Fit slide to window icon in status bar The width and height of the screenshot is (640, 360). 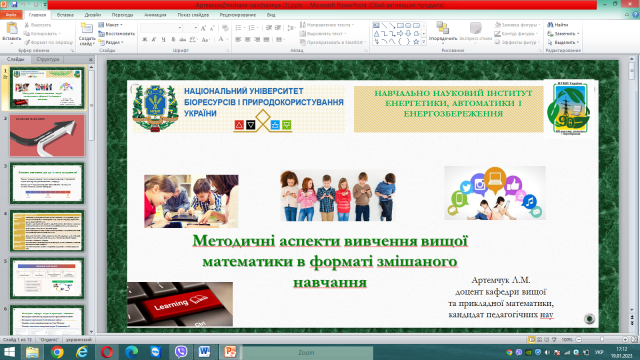[634, 340]
